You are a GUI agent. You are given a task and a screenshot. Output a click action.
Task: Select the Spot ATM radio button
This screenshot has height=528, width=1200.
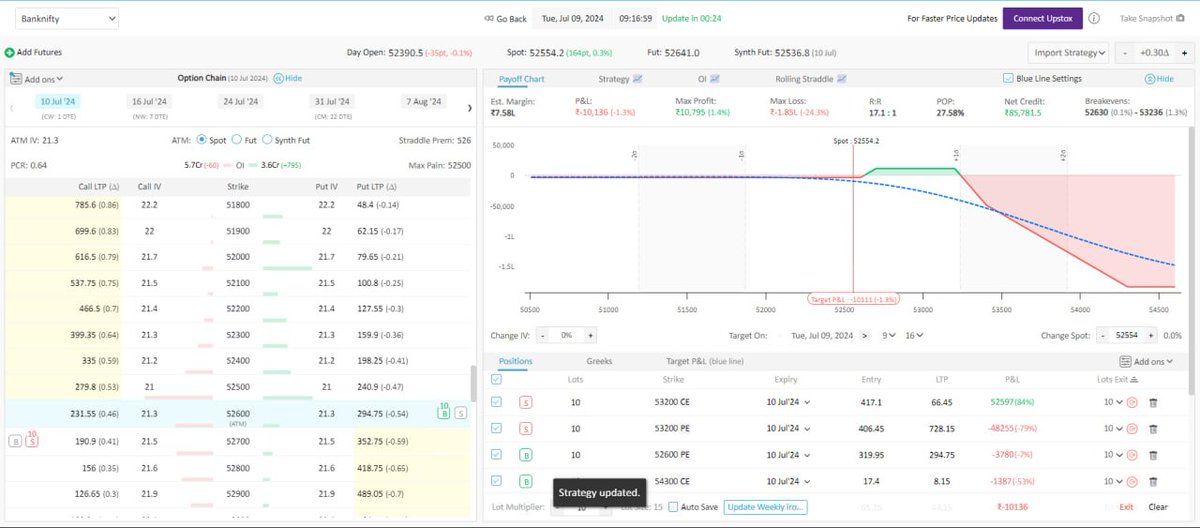click(203, 140)
